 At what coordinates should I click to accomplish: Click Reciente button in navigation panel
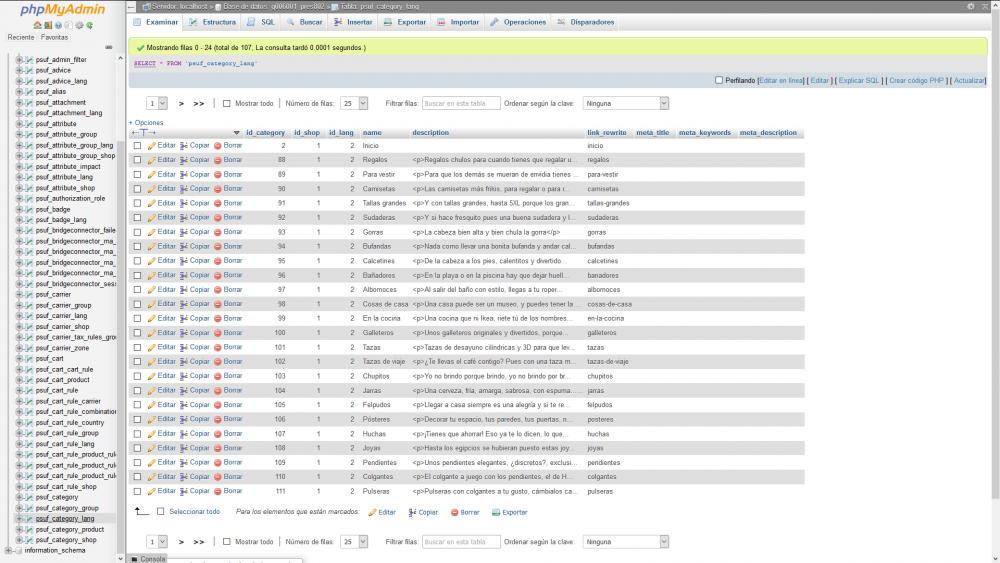coord(20,38)
